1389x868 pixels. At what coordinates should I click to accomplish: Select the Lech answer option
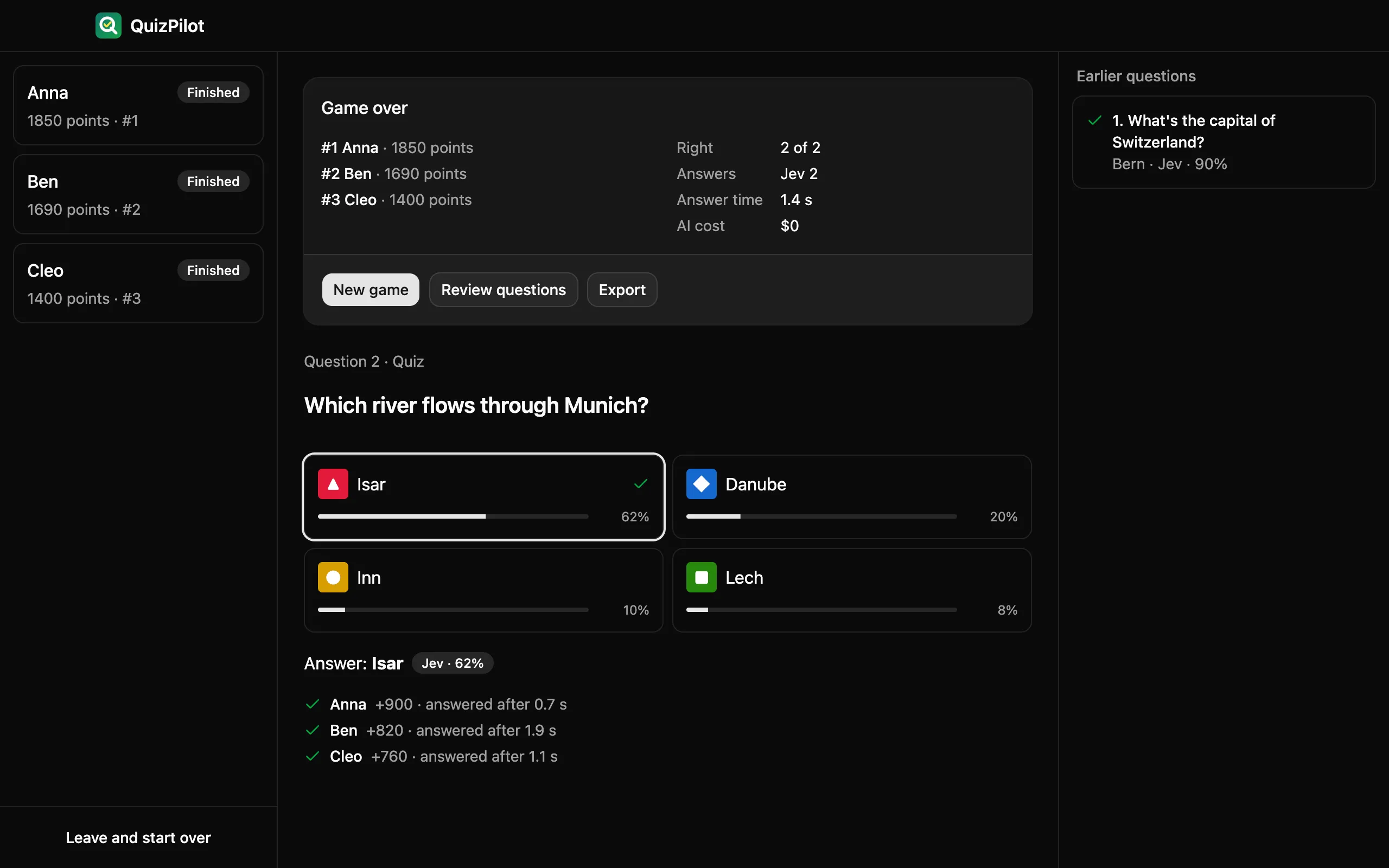[x=852, y=590]
